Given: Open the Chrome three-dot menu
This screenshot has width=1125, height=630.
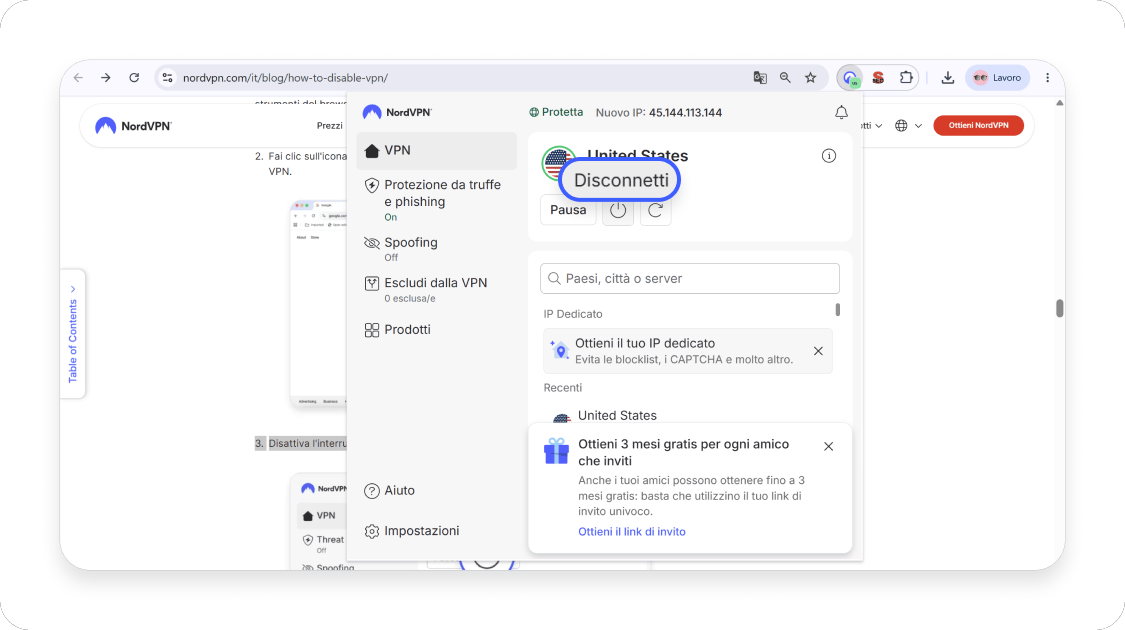Looking at the screenshot, I should tap(1048, 77).
